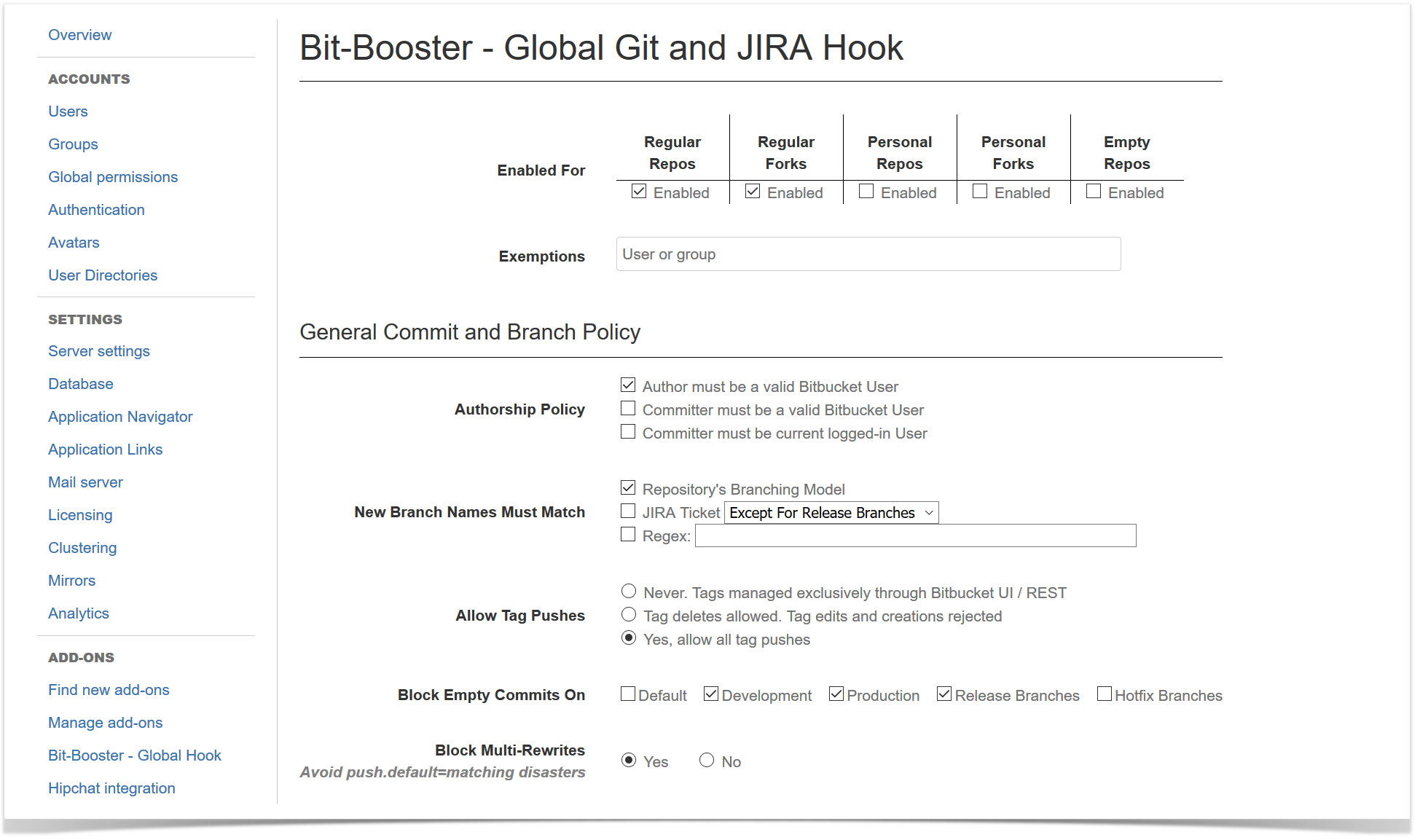Uncheck Enabled for Regular Forks
1420x840 pixels.
[753, 191]
